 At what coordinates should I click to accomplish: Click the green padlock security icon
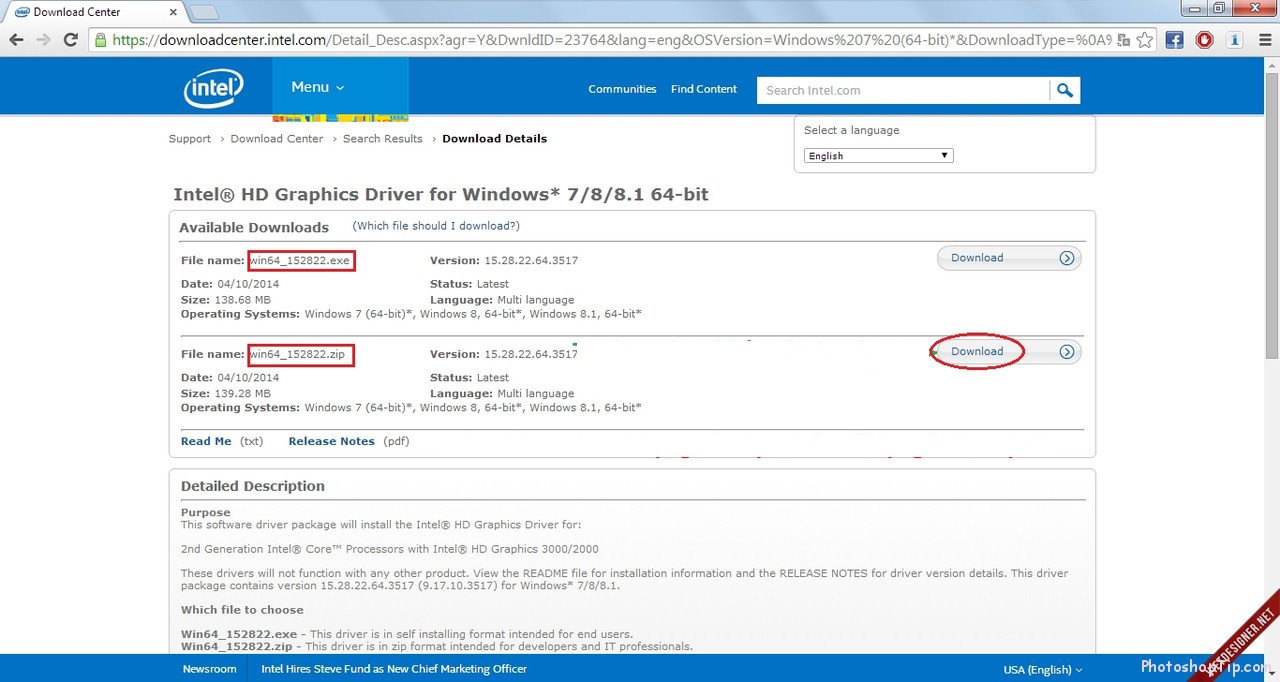pos(101,40)
